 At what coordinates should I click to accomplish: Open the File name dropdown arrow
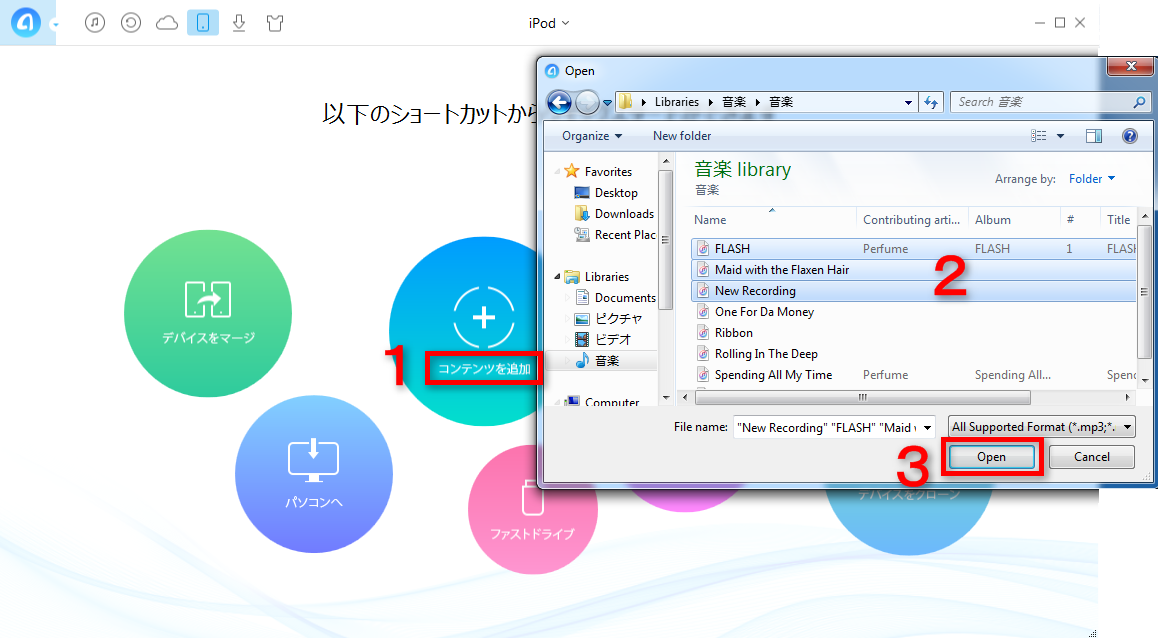coord(928,428)
